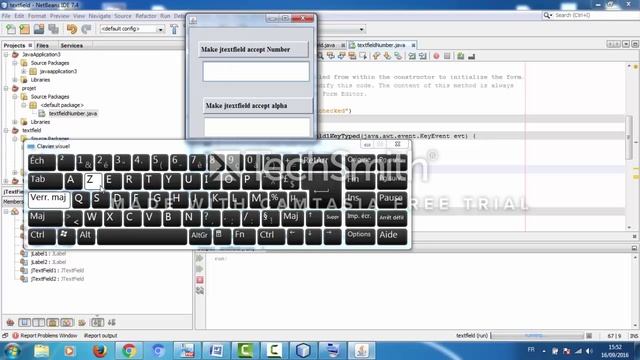Expand Libraries under projet
640x360 pixels.
15,122
